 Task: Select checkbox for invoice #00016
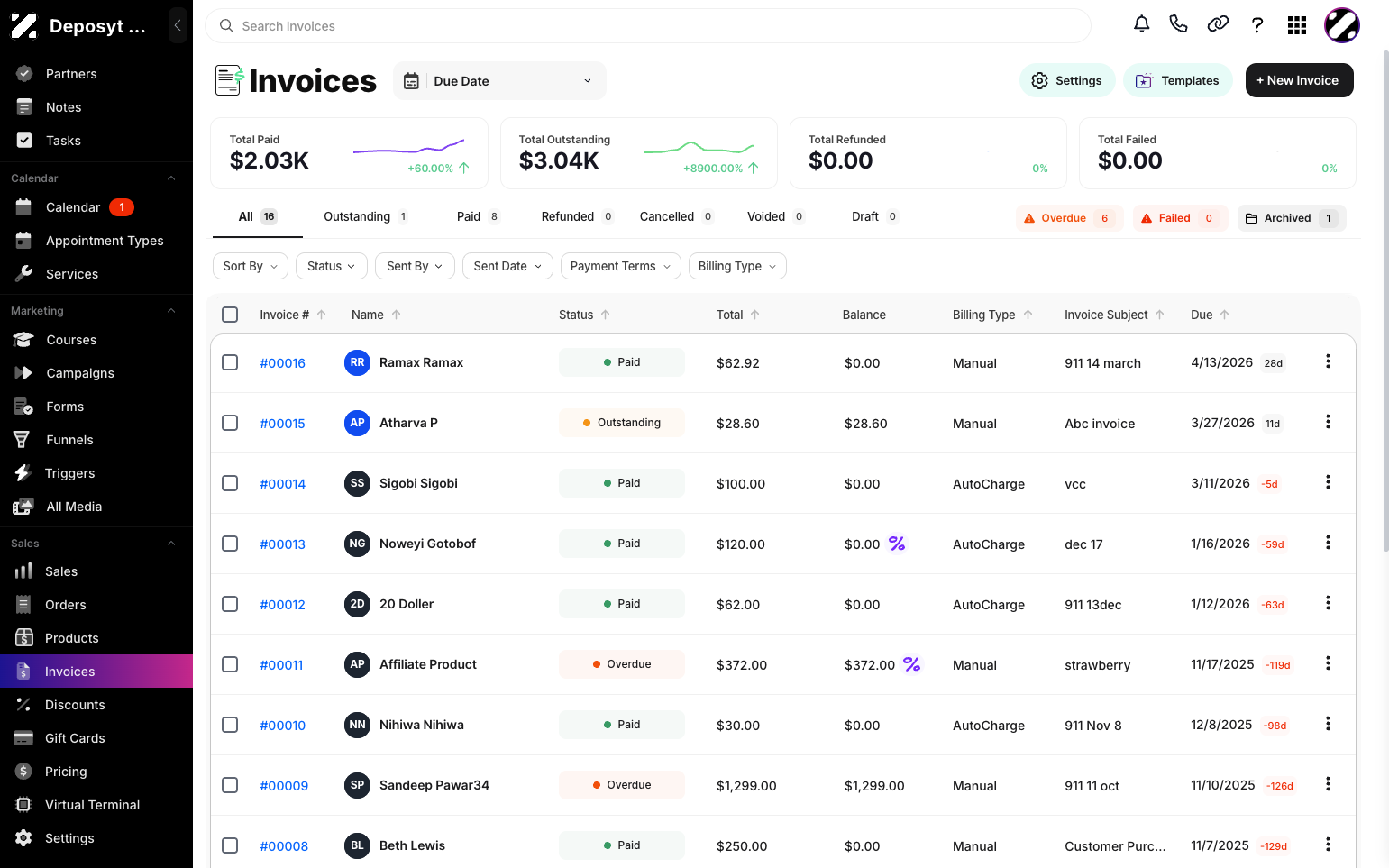coord(230,362)
